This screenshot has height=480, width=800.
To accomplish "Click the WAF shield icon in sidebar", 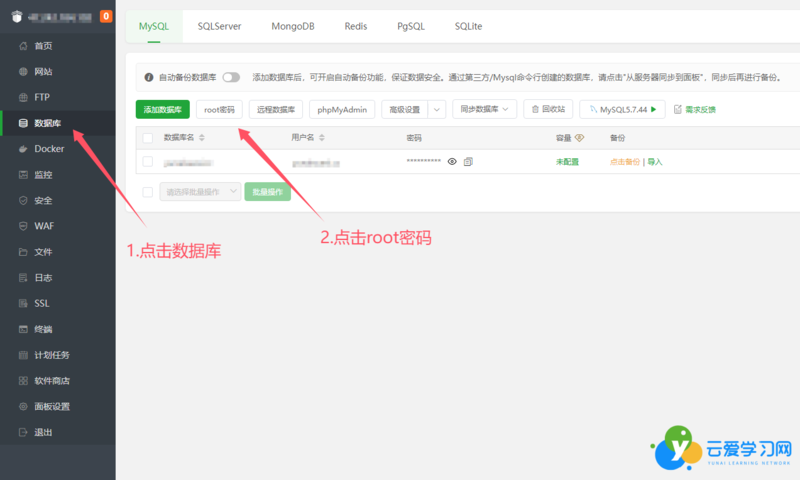I will pyautogui.click(x=23, y=226).
